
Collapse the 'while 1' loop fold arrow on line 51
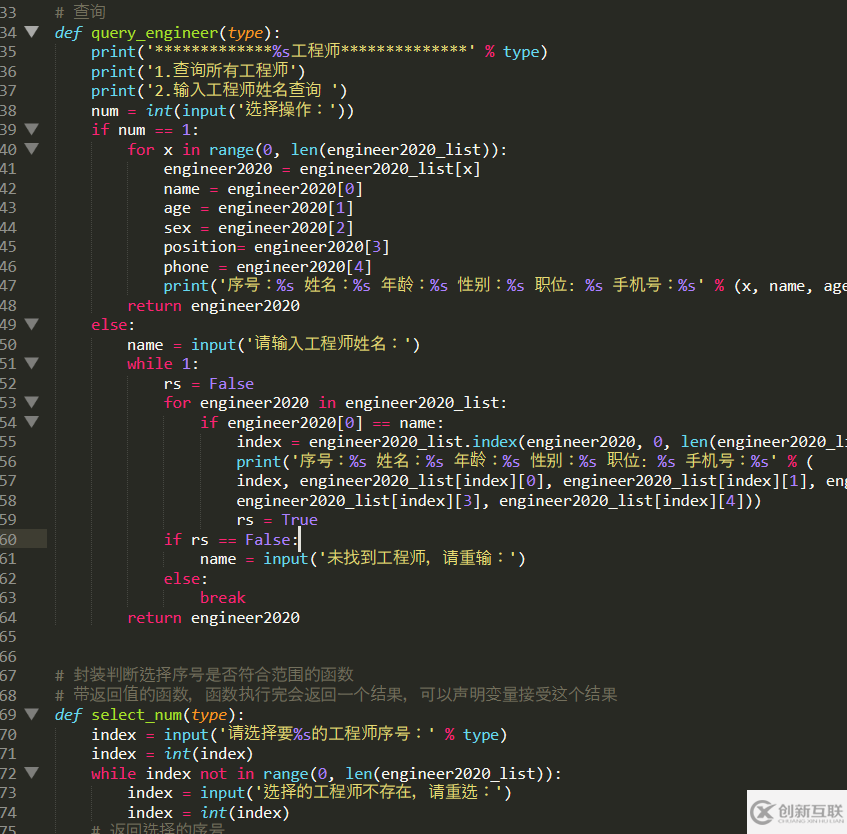32,363
